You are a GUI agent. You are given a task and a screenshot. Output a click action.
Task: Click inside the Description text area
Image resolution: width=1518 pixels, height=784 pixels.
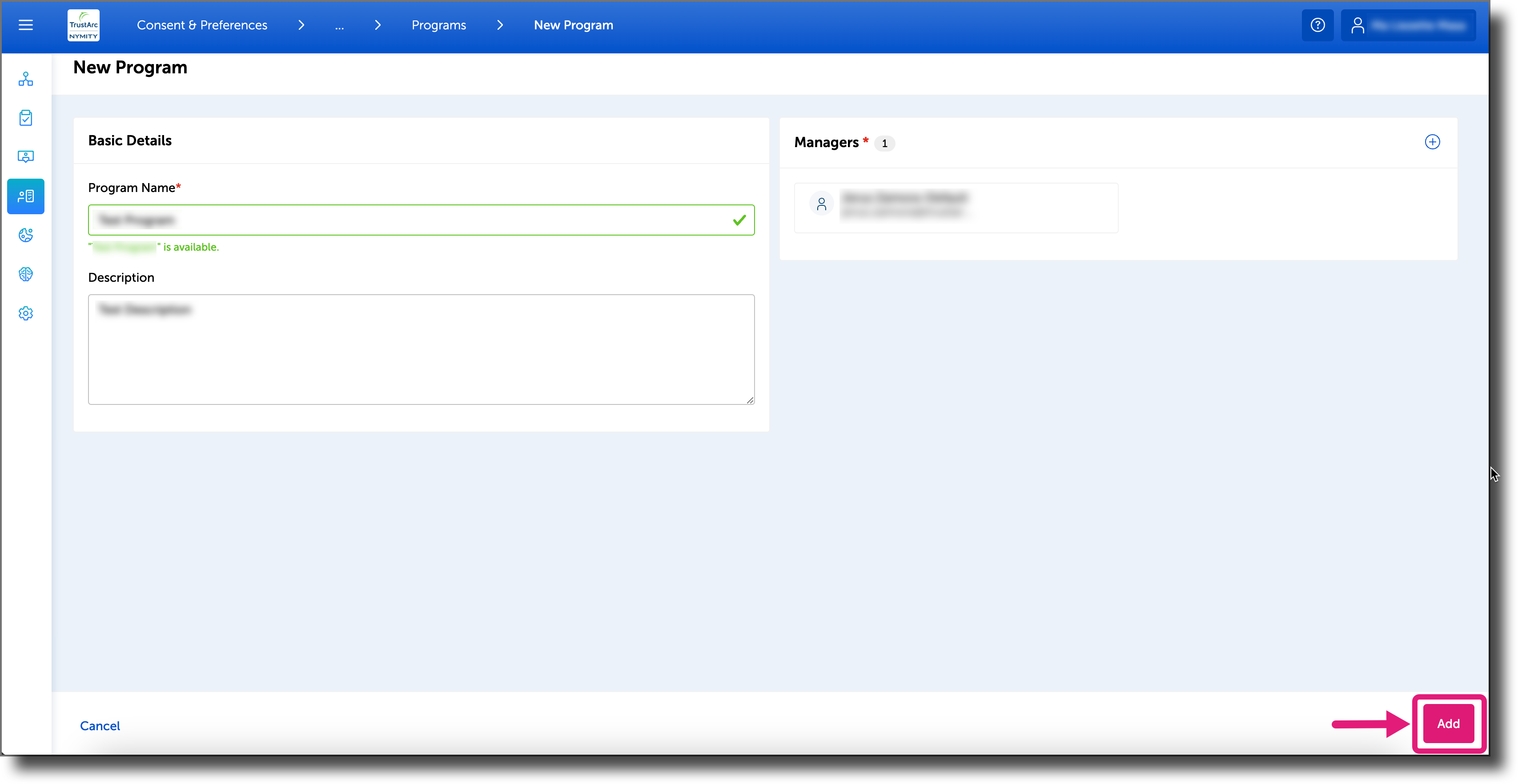(422, 349)
